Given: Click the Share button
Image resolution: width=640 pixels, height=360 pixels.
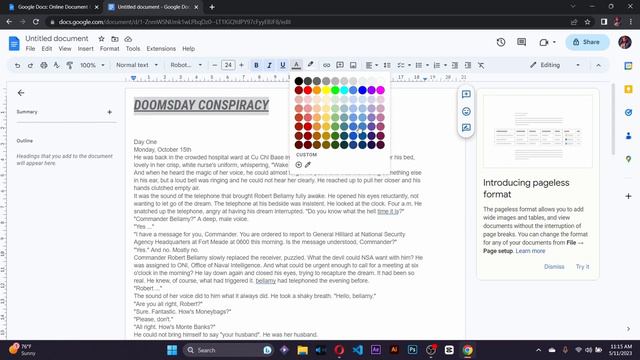Looking at the screenshot, I should point(587,42).
